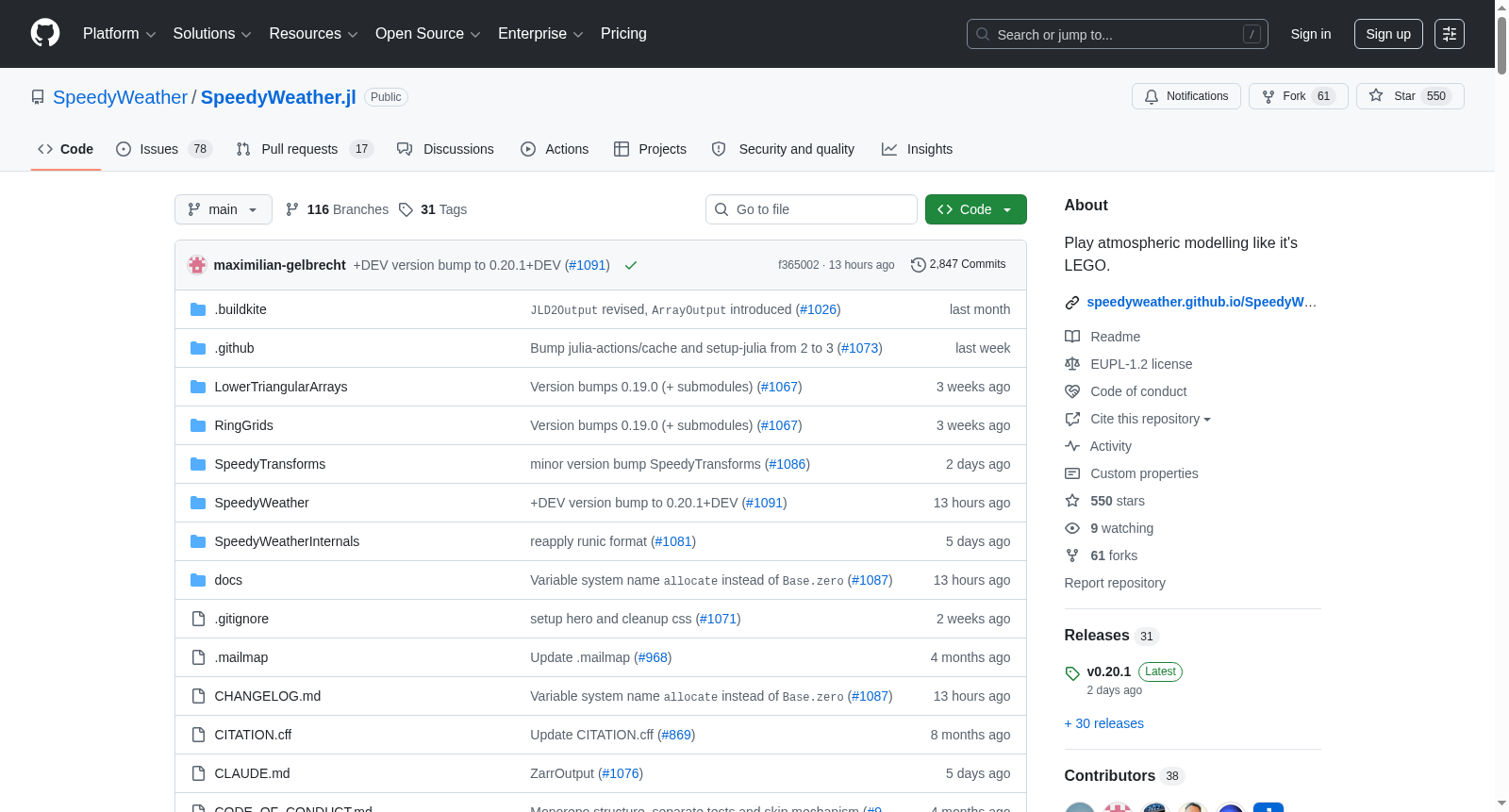The height and width of the screenshot is (812, 1509).
Task: Click the SpeedyTransforms folder icon
Action: [x=198, y=464]
